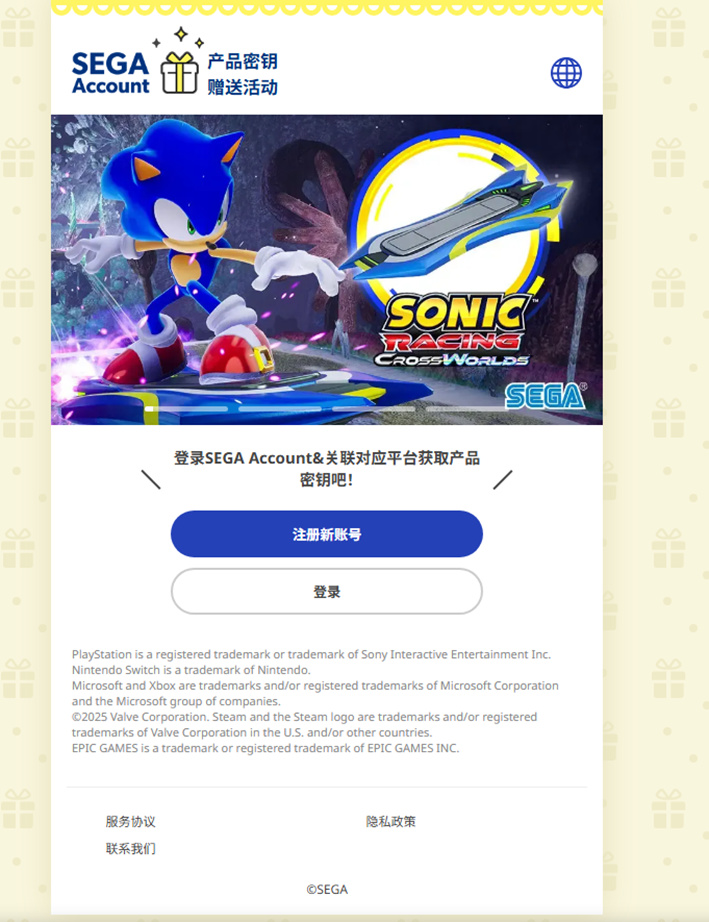
Task: Click the 产品密钥赠送活动 title text
Action: click(x=242, y=74)
